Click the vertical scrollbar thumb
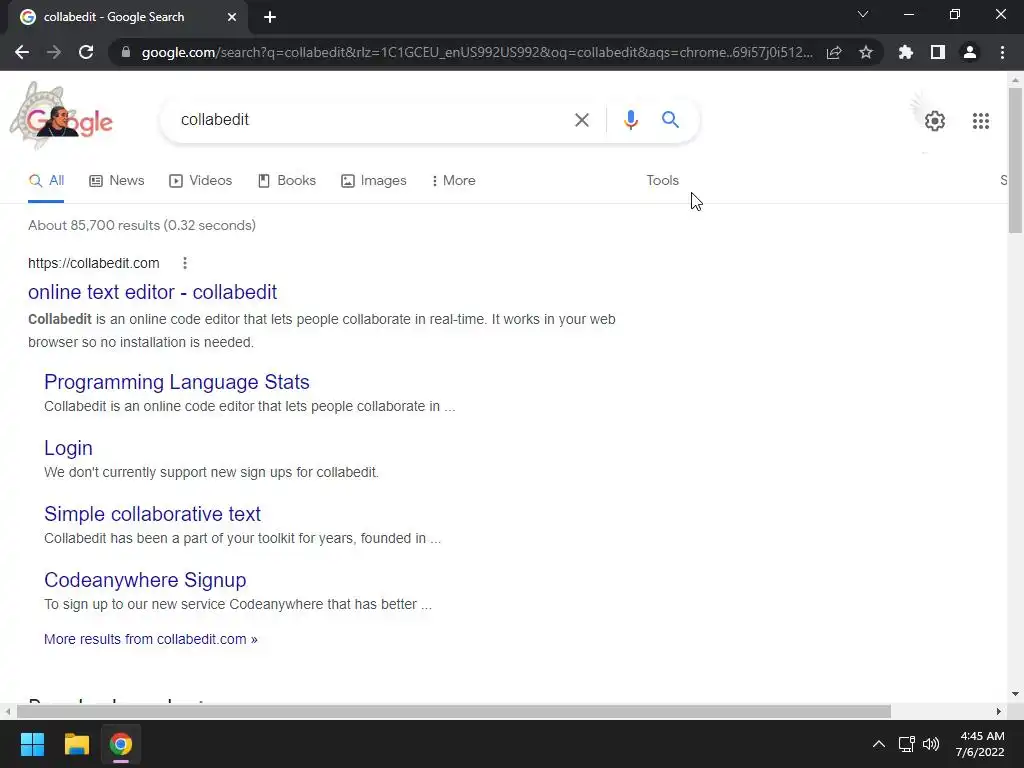Viewport: 1024px width, 768px height. (1015, 160)
